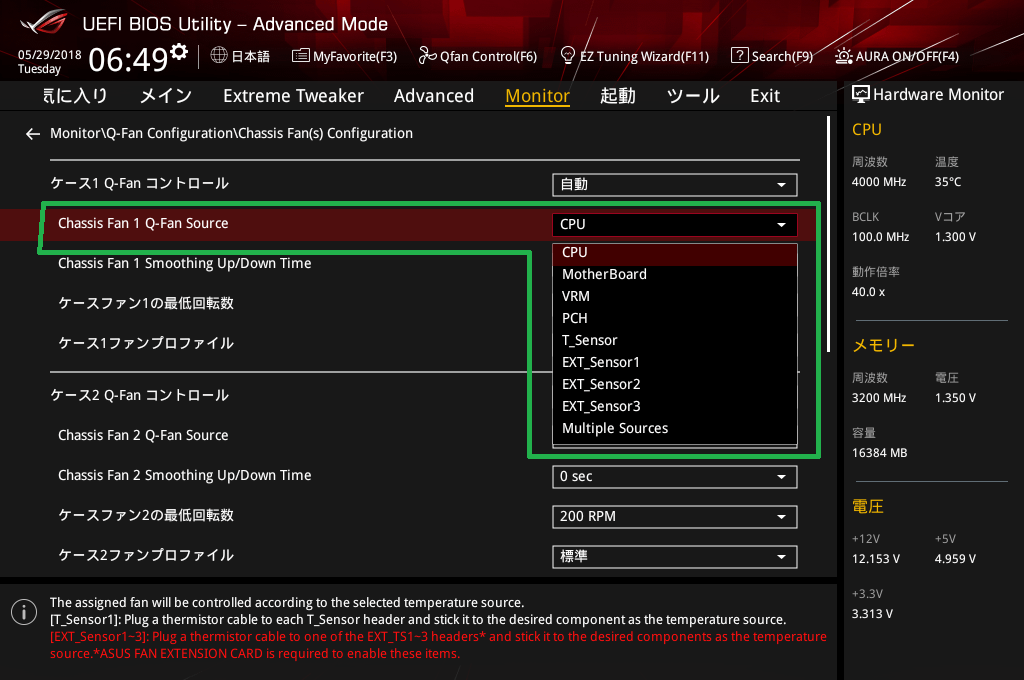This screenshot has height=680, width=1024.
Task: Click the 100.0 MHz BCLK value
Action: click(880, 236)
